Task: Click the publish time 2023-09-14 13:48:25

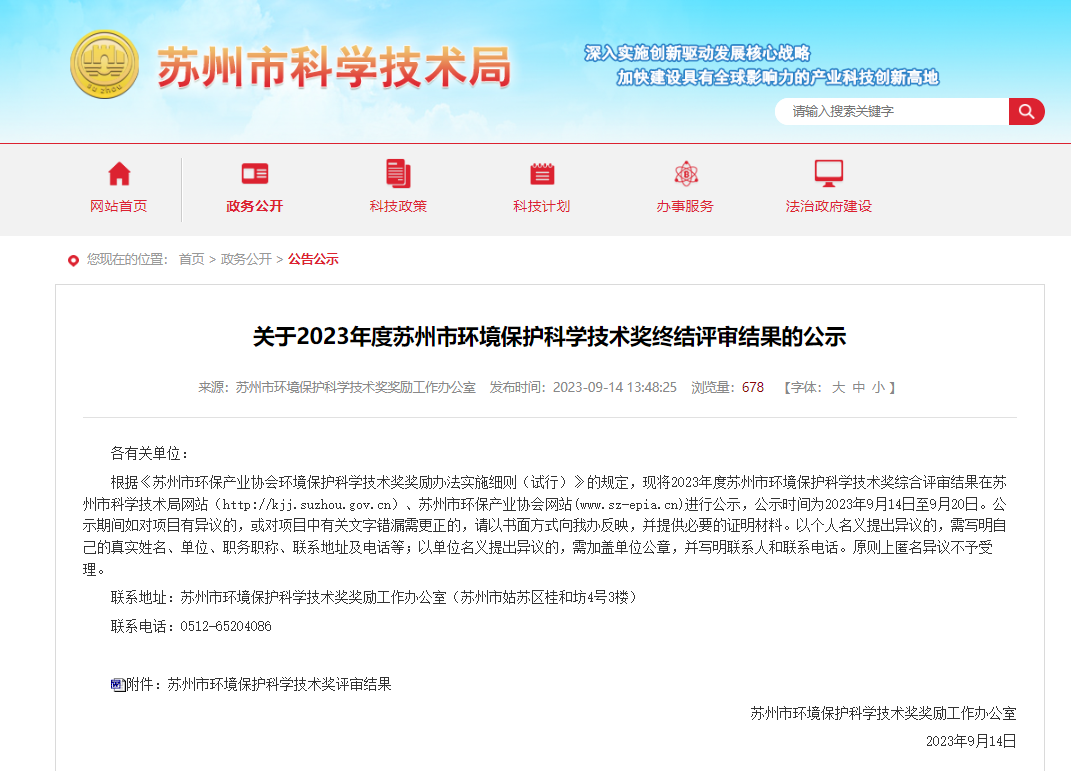Action: click(x=615, y=387)
